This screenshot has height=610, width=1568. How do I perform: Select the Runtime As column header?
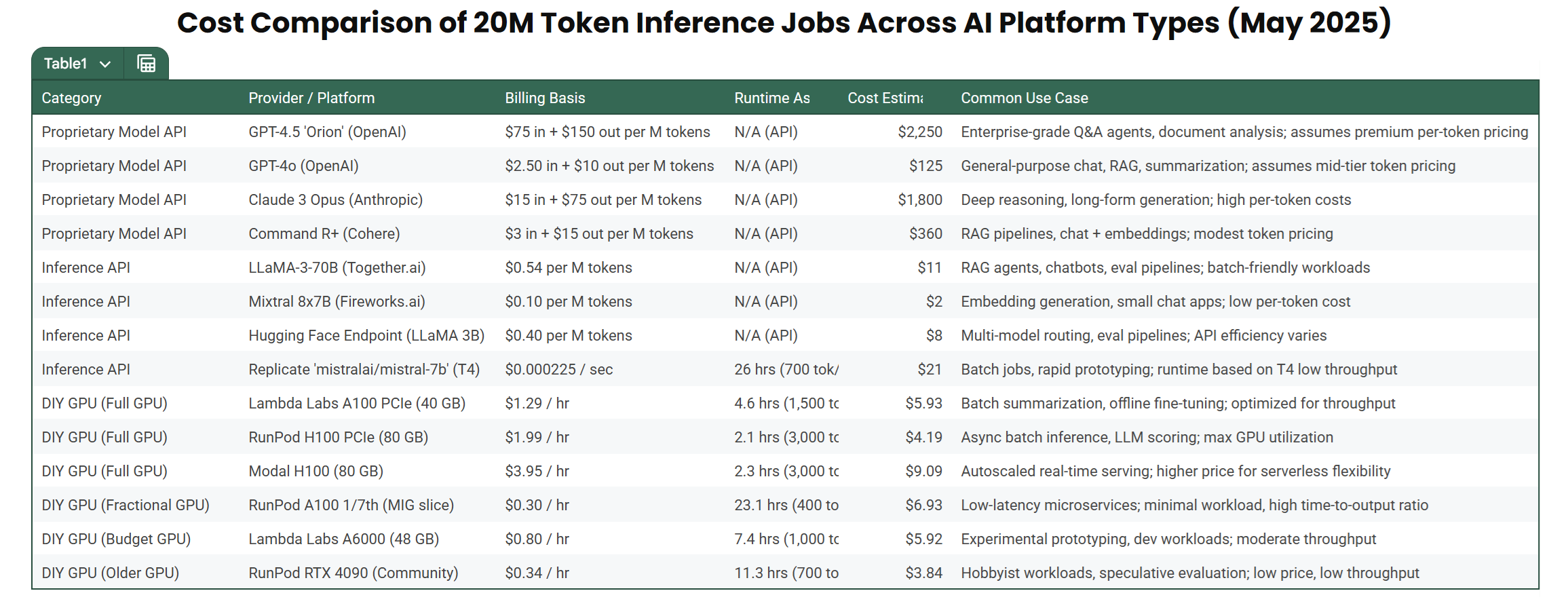coord(772,98)
